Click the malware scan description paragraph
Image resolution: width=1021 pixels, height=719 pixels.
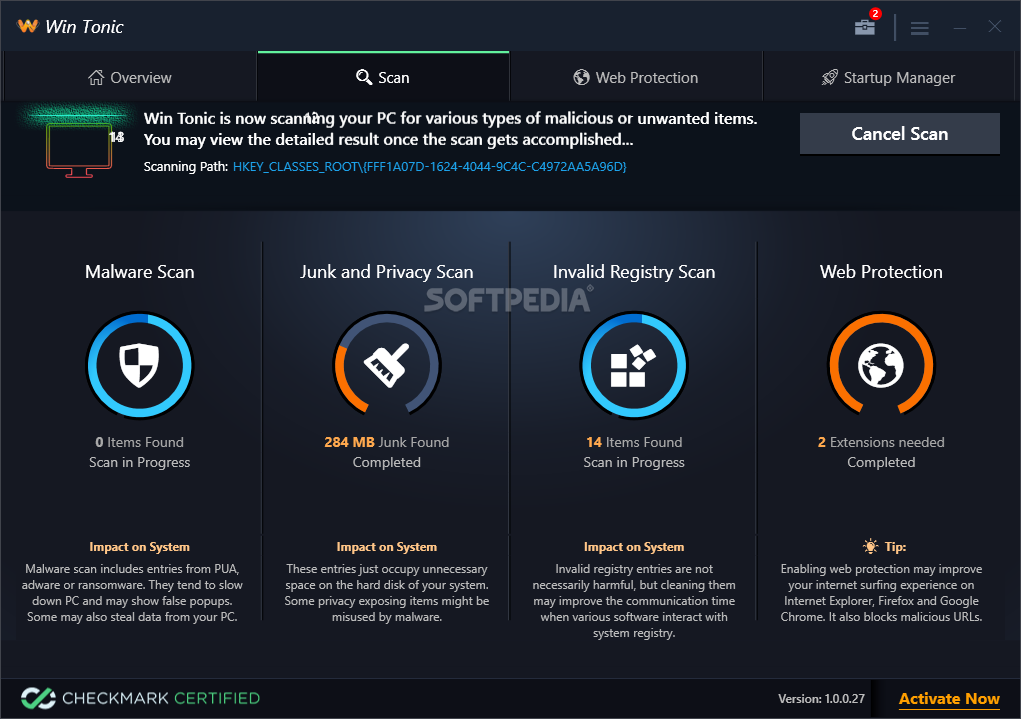132,593
